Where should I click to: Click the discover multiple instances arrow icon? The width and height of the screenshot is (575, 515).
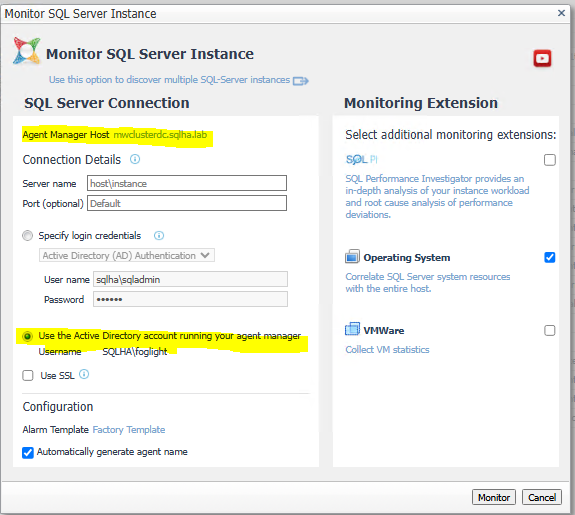[x=301, y=81]
